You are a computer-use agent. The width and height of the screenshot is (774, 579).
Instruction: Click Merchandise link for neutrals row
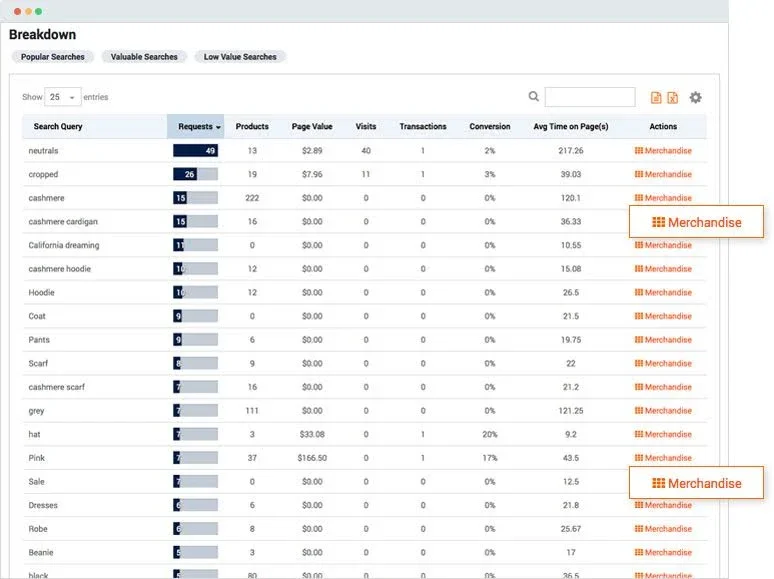point(663,151)
